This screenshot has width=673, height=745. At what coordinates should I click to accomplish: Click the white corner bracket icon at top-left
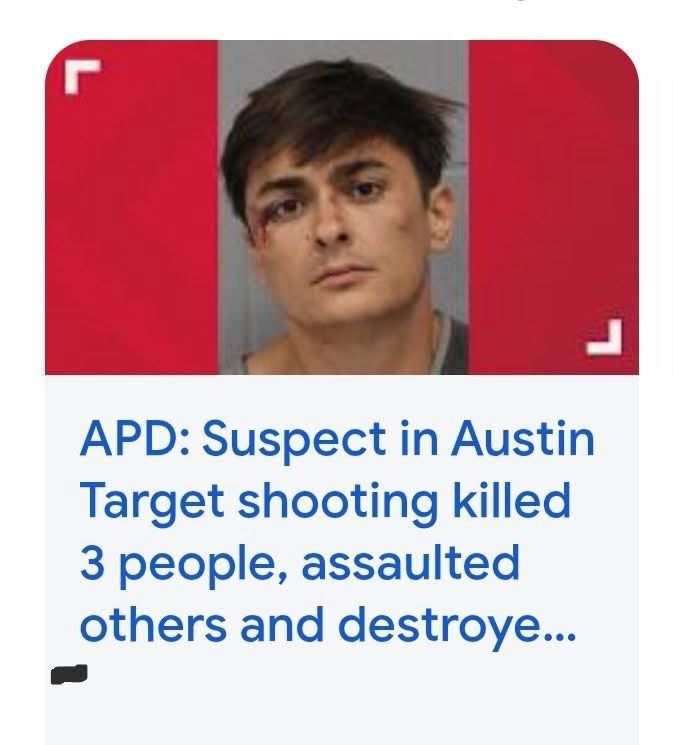pyautogui.click(x=82, y=76)
